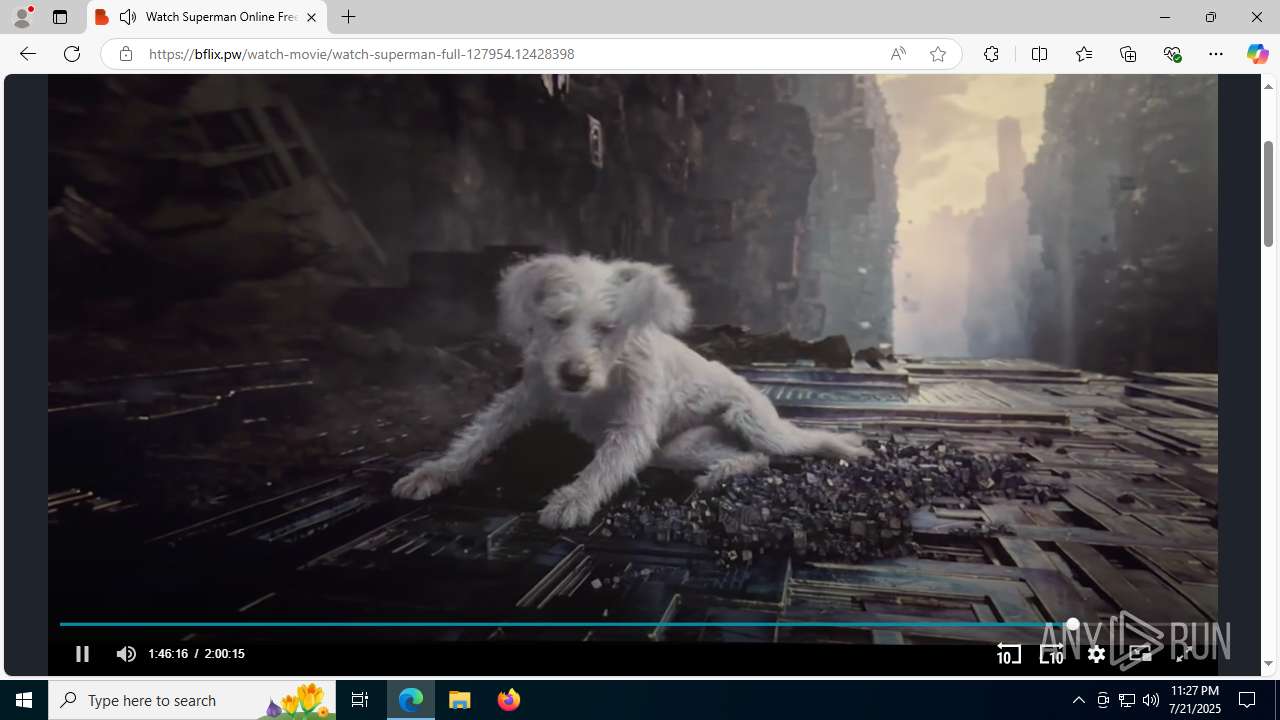
Task: Open the Favorites list
Action: tap(1083, 54)
